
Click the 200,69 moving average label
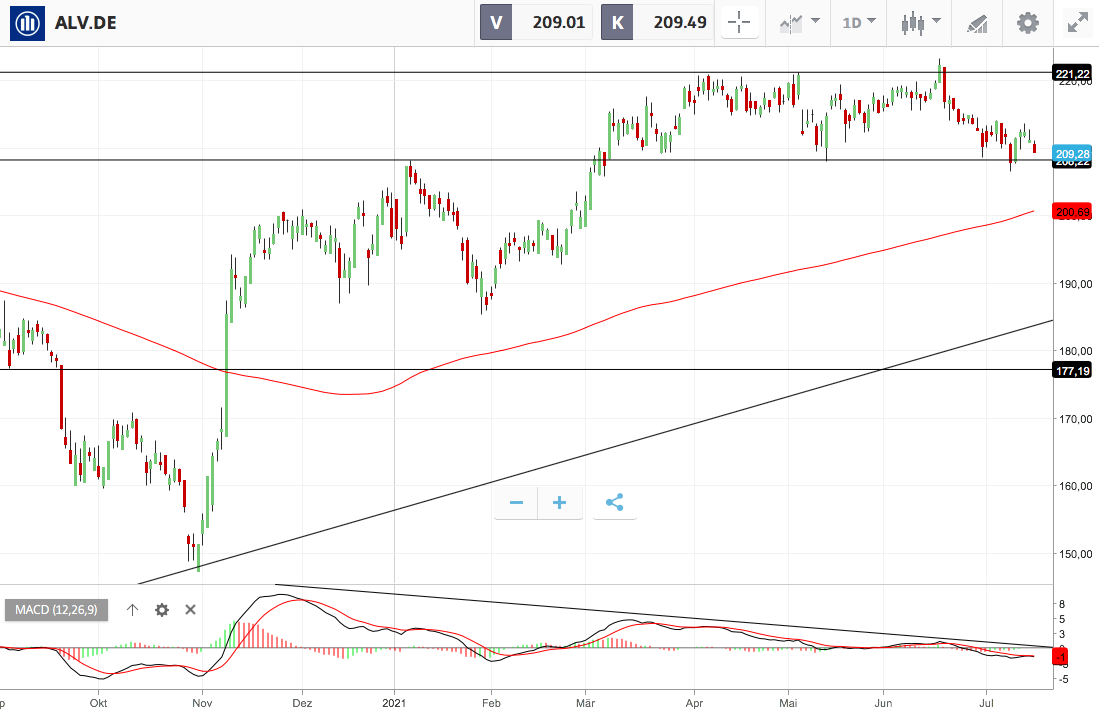[1072, 212]
